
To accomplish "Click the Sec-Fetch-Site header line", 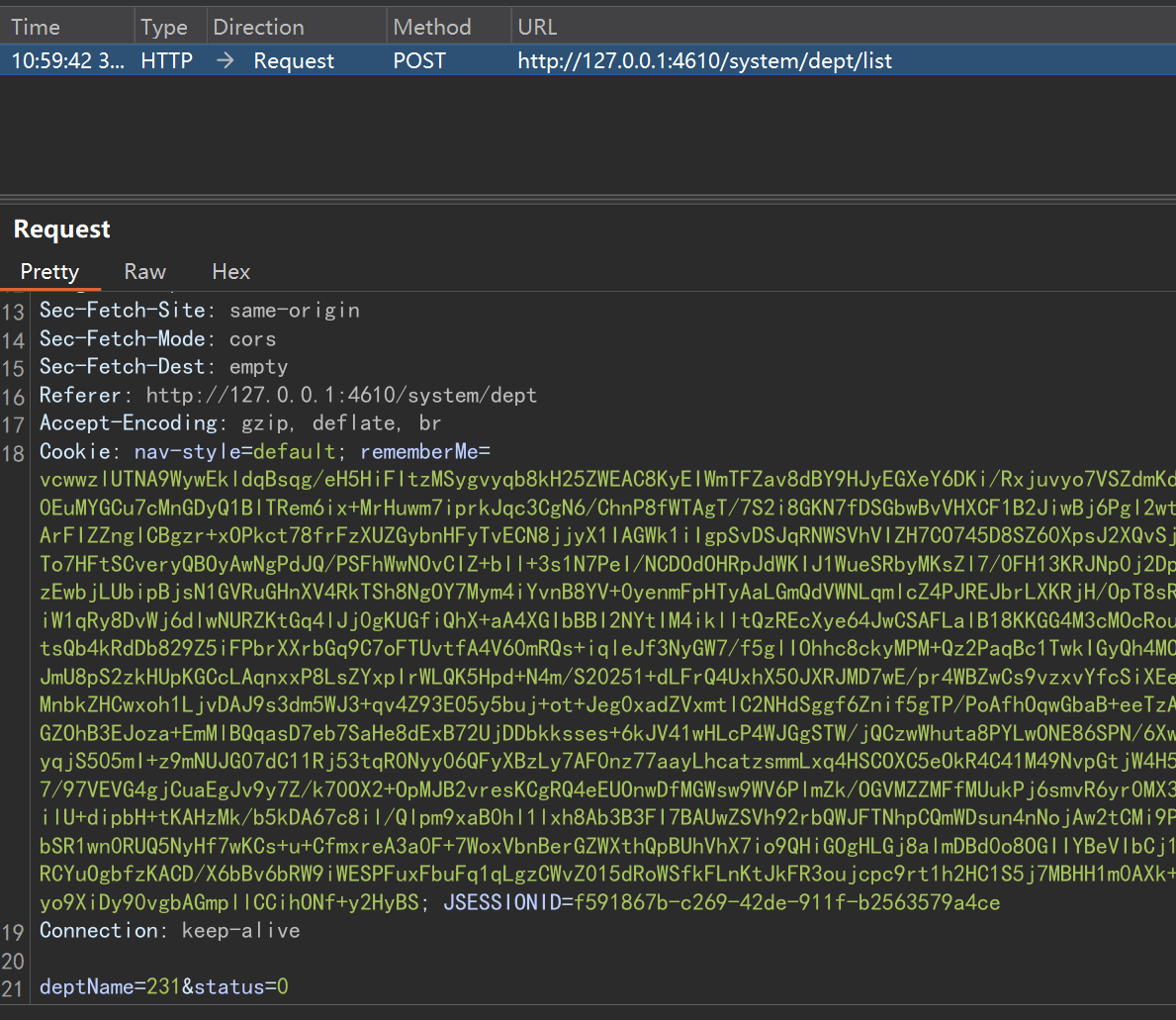I will point(200,310).
